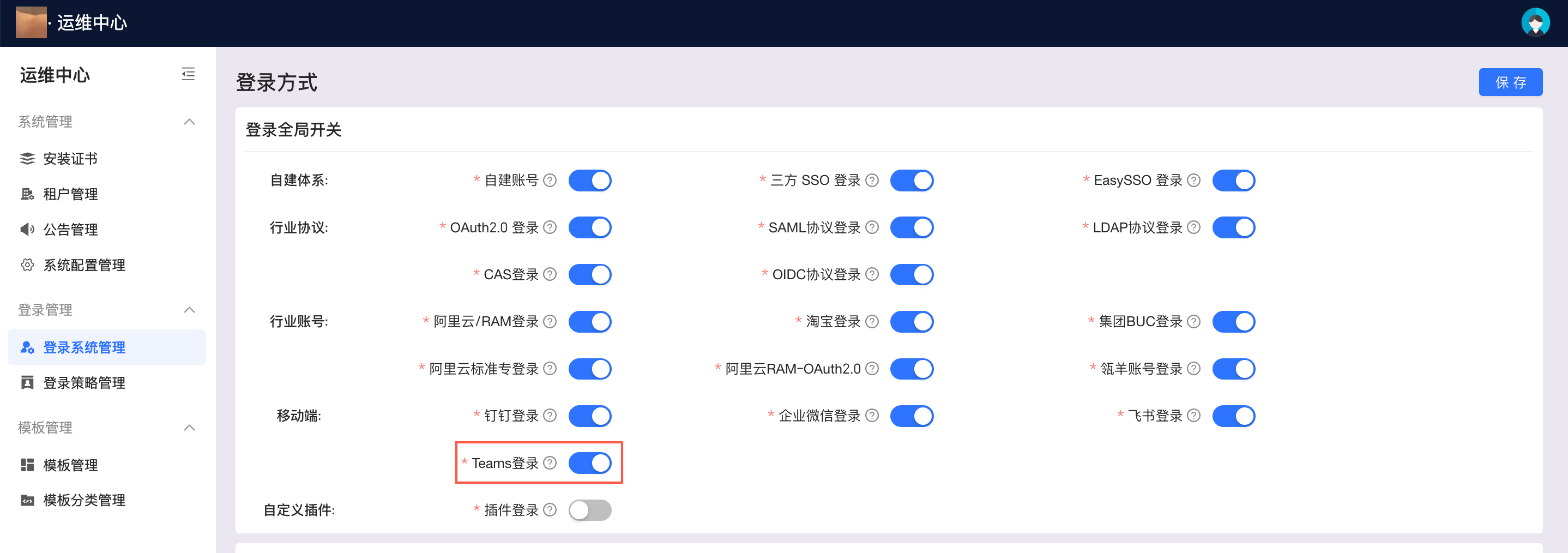Click the 保存 button

click(1510, 82)
